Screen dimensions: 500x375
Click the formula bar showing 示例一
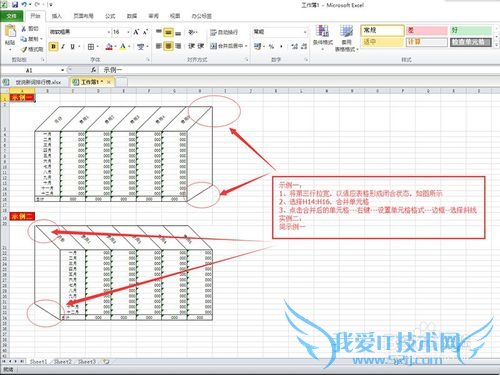point(300,70)
